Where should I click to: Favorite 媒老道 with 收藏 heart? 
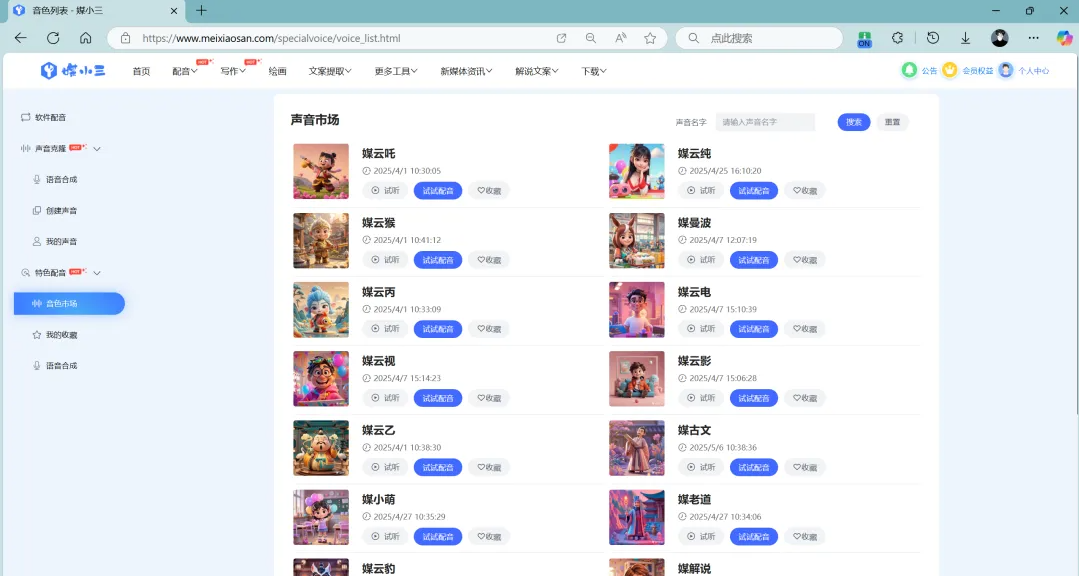[x=805, y=537]
